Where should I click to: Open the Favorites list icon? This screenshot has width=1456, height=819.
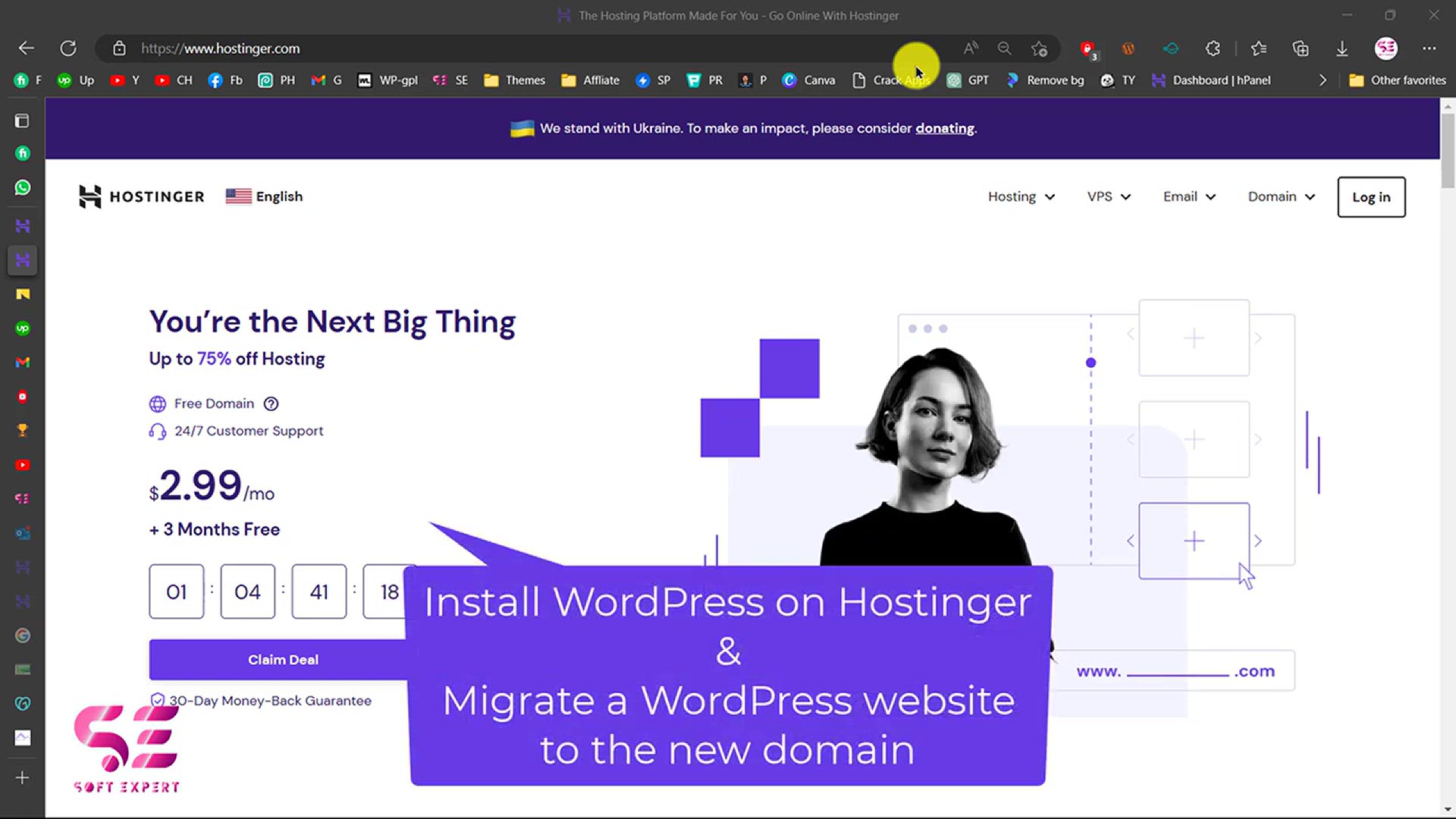[1259, 49]
